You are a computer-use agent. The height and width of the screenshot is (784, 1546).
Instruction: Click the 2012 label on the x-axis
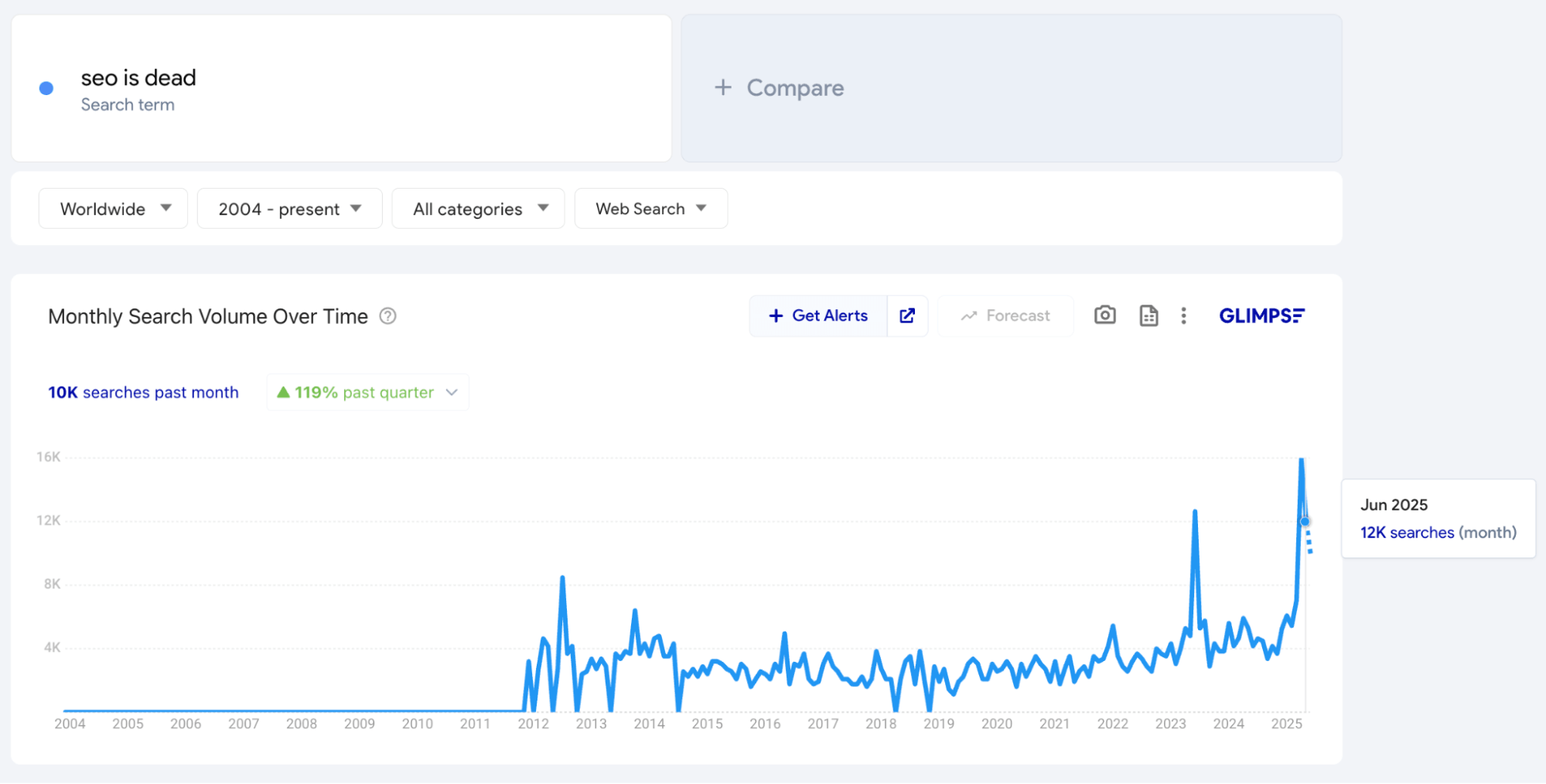pos(533,724)
